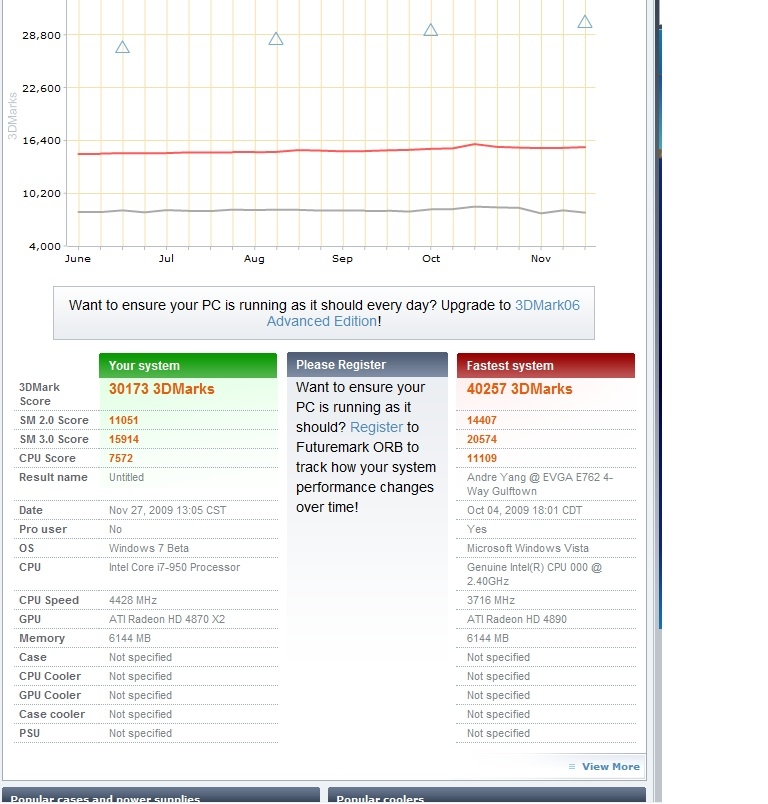768x804 pixels.
Task: Click the triangle marker above June
Action: click(x=122, y=47)
